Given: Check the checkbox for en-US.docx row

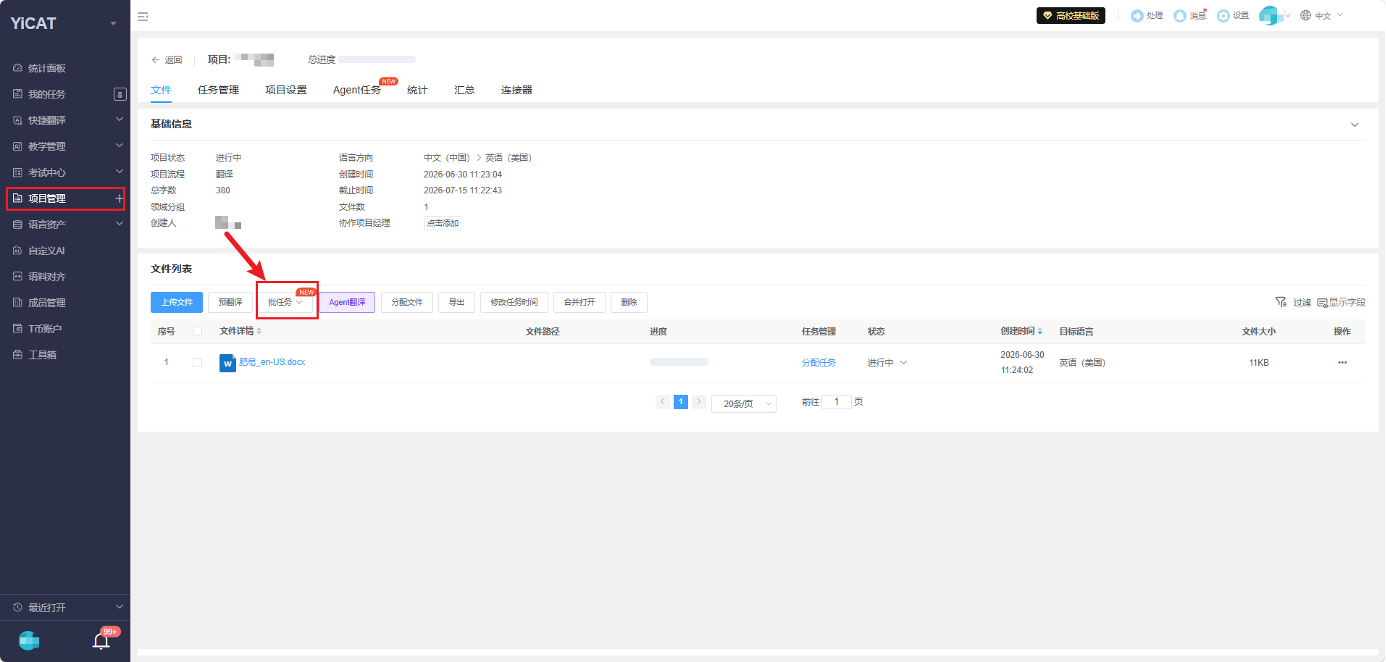Looking at the screenshot, I should 197,362.
